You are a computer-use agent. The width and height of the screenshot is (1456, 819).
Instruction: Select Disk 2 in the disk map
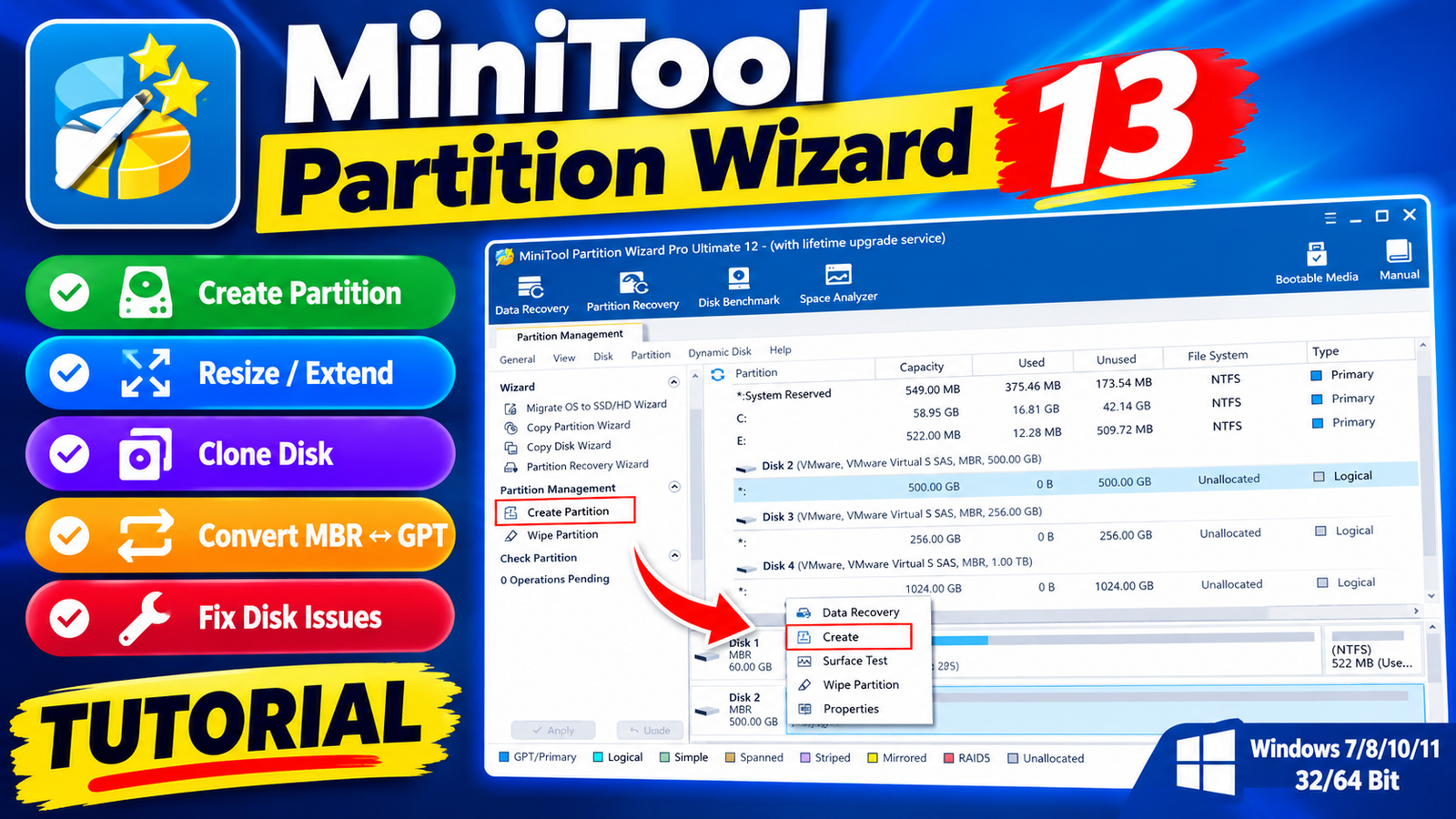(736, 709)
